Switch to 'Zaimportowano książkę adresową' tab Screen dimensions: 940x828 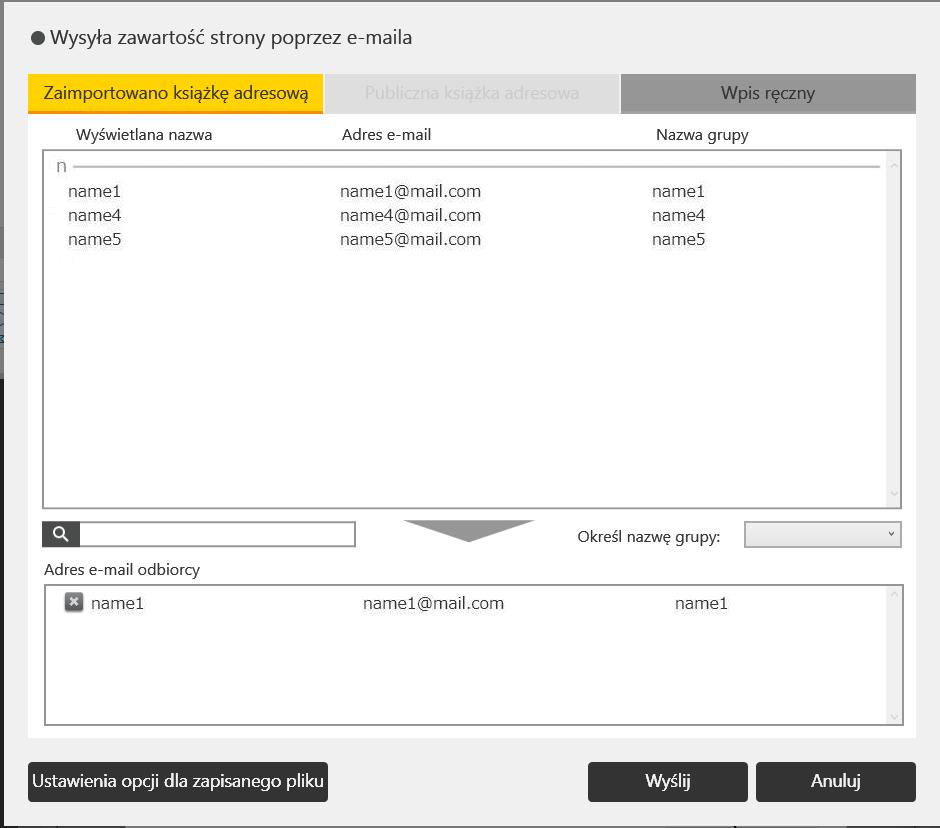[x=176, y=94]
